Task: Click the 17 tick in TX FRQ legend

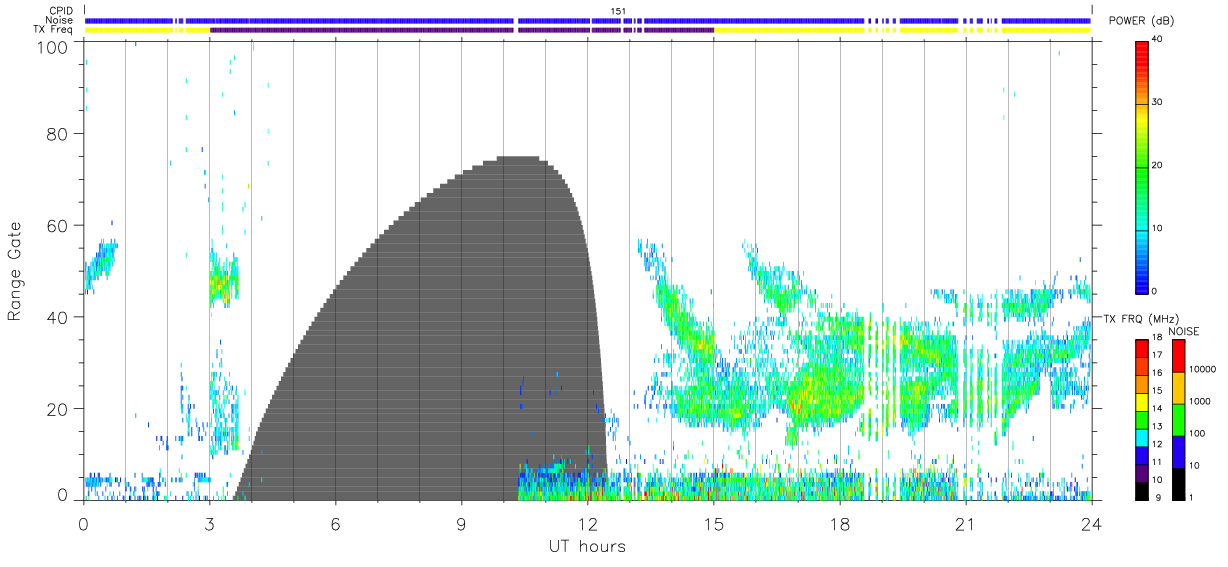Action: tap(1156, 356)
